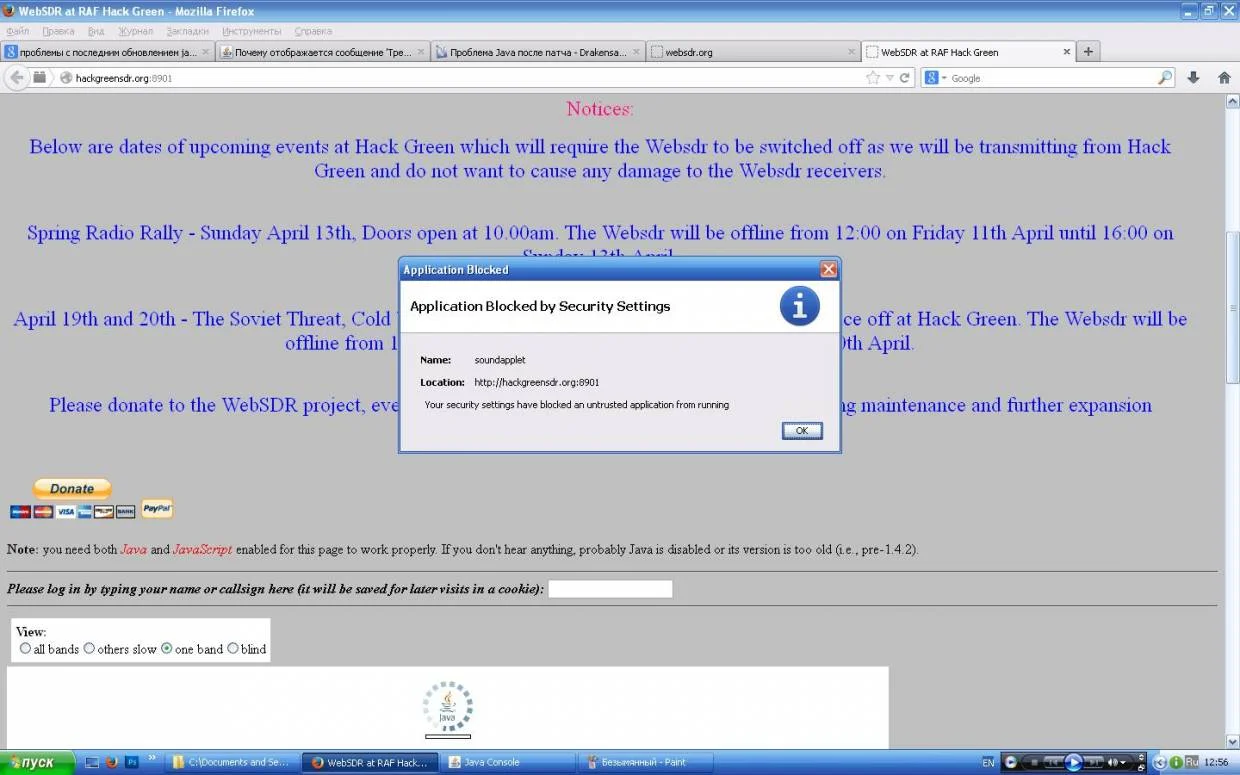Click the media player play button
This screenshot has height=775, width=1240.
[x=1074, y=762]
